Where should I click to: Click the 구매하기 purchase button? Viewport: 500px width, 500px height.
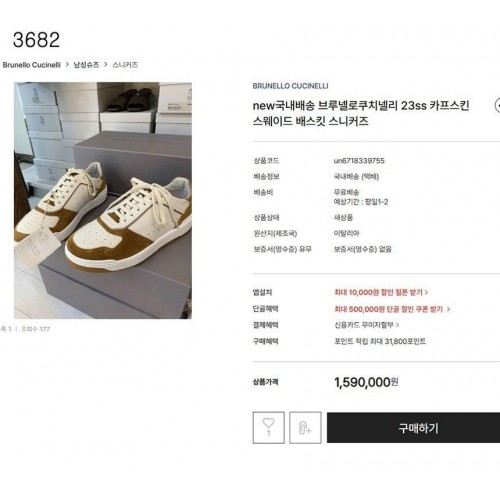click(x=413, y=428)
